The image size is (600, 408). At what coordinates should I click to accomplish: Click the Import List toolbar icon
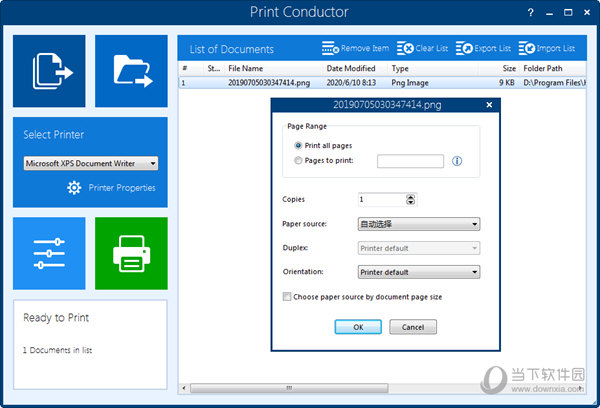[x=527, y=49]
